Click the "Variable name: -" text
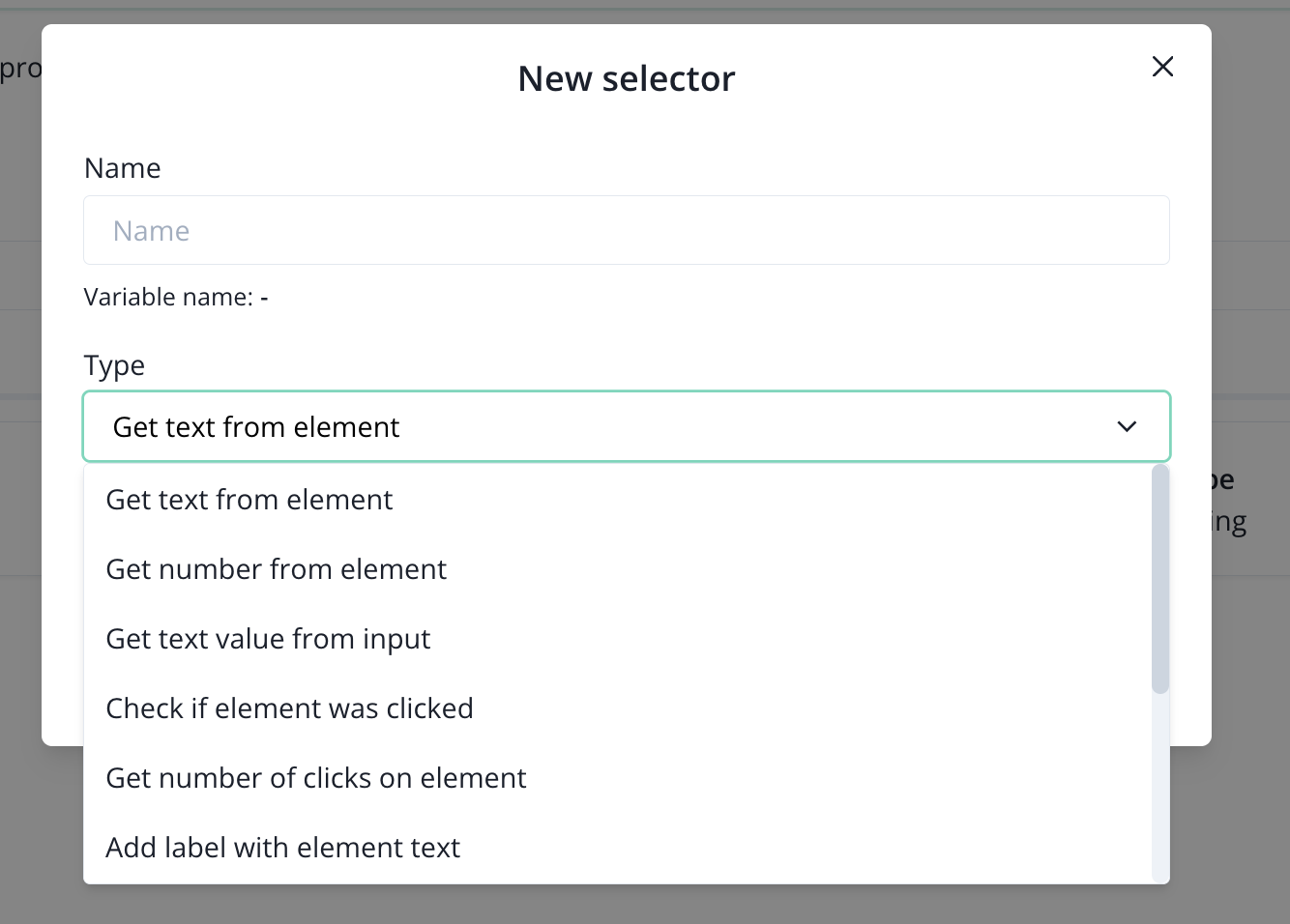This screenshot has width=1290, height=924. point(176,297)
